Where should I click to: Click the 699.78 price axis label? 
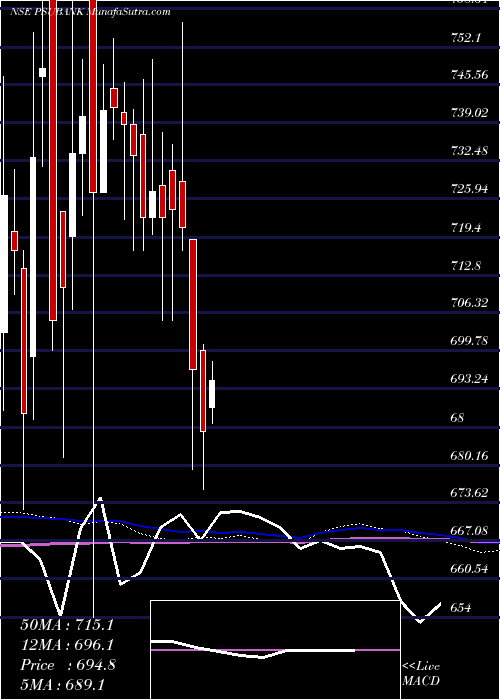pyautogui.click(x=469, y=342)
